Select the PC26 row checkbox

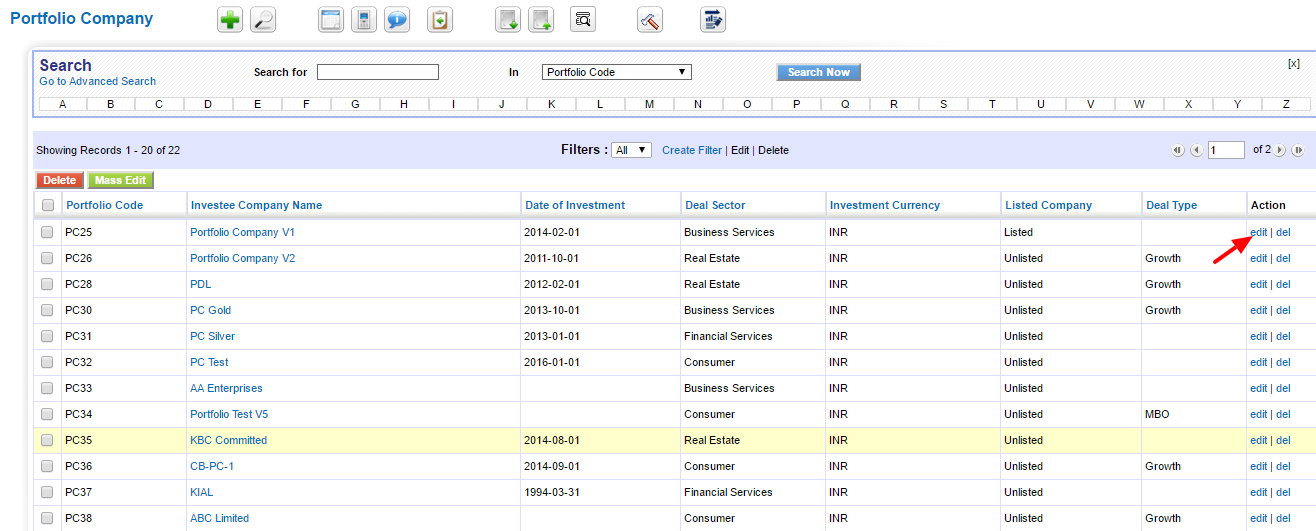(47, 258)
